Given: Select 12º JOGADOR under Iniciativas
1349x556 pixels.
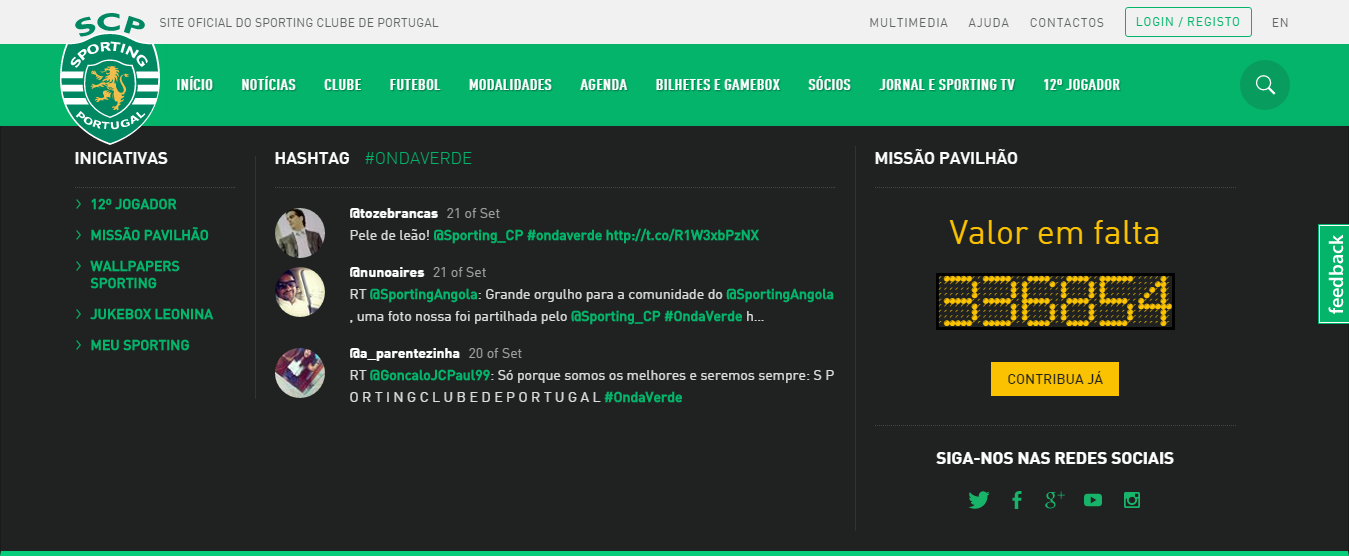Looking at the screenshot, I should pyautogui.click(x=133, y=204).
